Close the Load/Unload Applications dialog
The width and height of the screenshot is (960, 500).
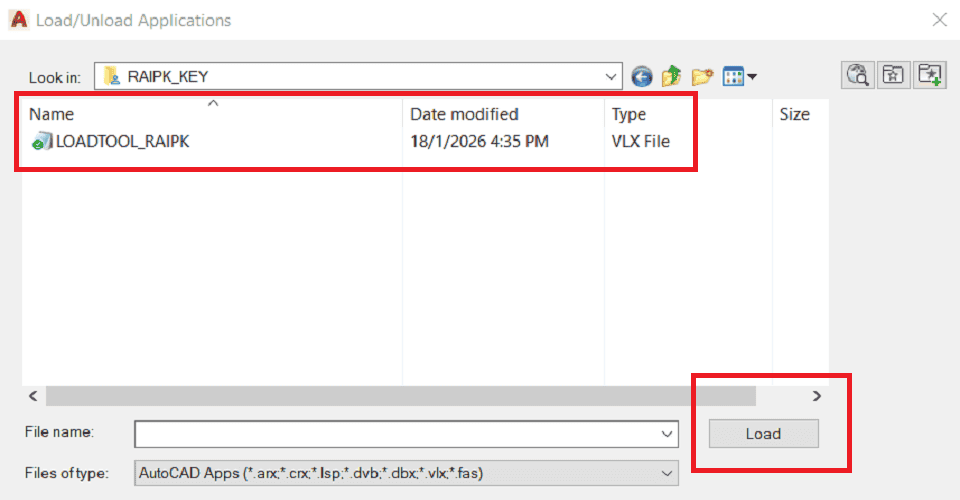point(940,20)
